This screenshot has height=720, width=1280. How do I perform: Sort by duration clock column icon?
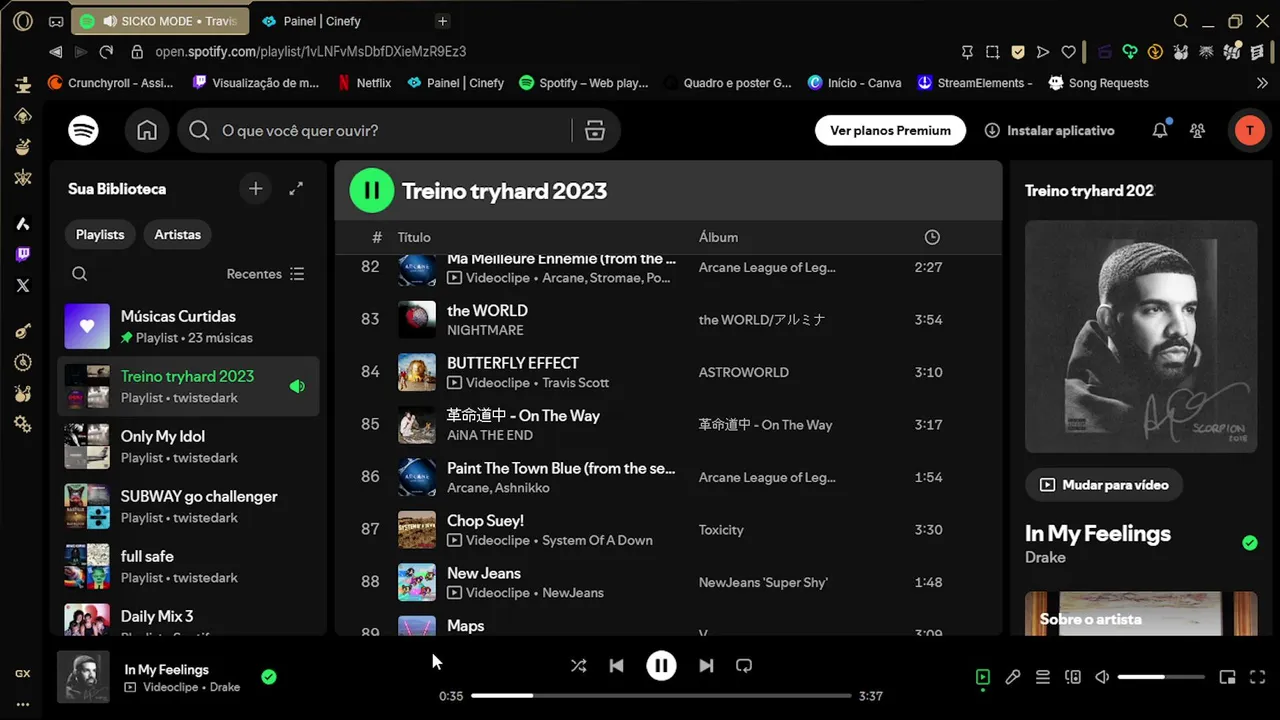click(932, 237)
